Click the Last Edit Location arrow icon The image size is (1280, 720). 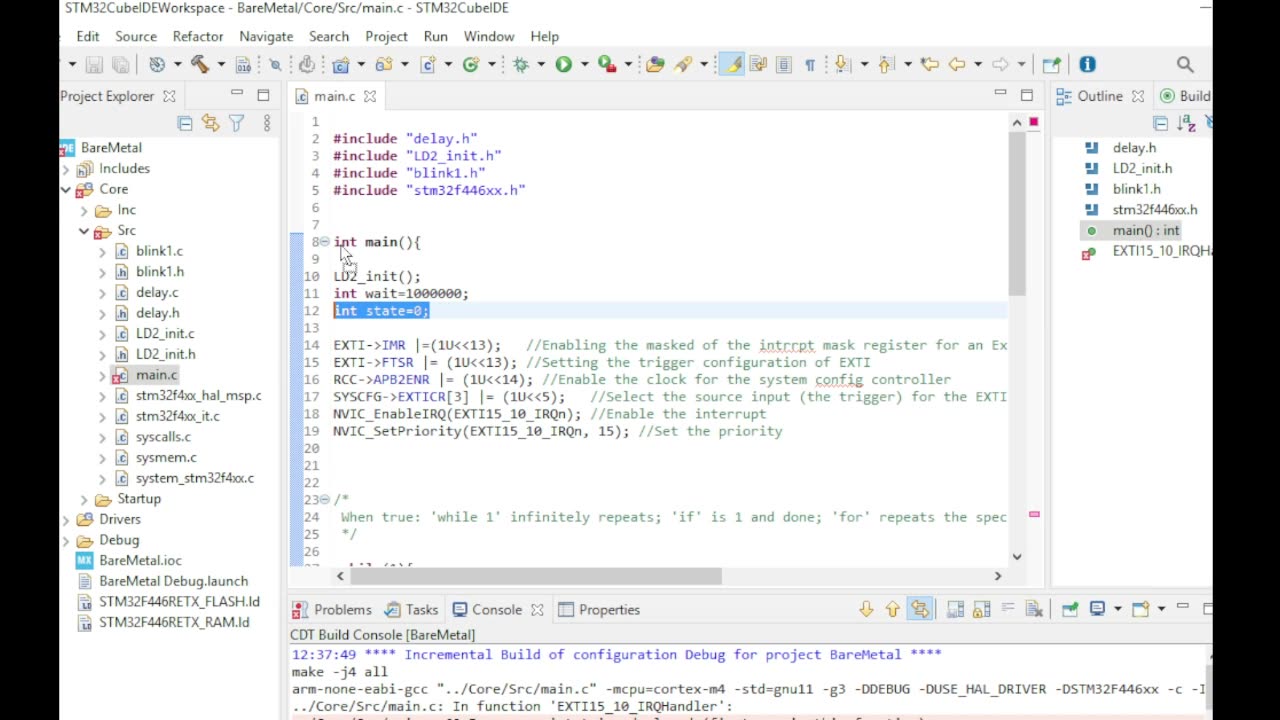point(929,64)
